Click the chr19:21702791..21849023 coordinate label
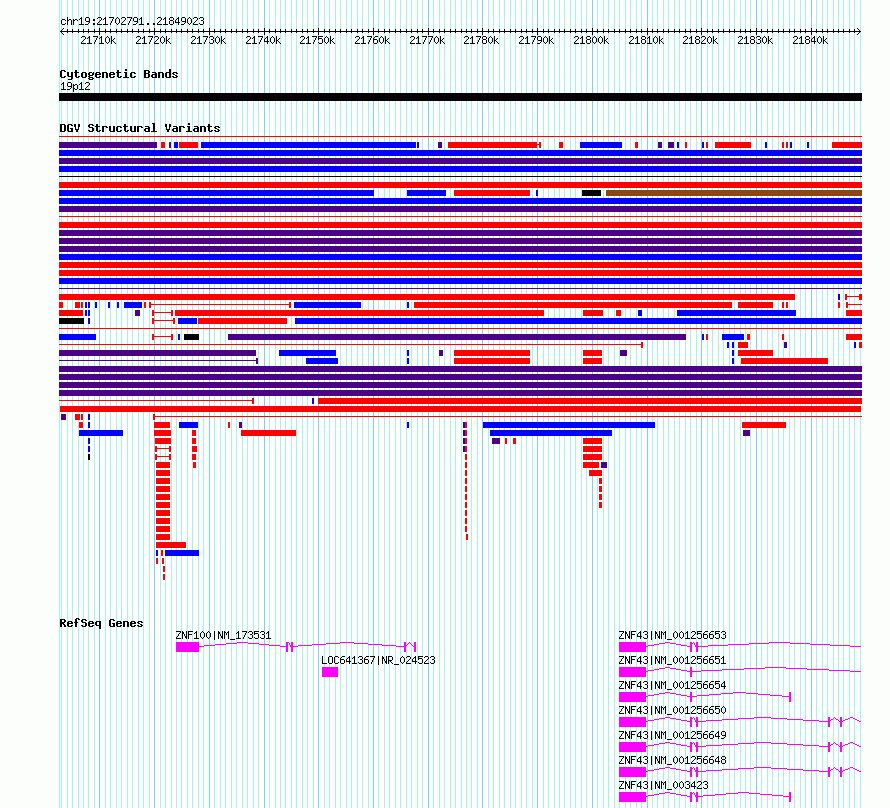The width and height of the screenshot is (890, 808). [x=132, y=21]
